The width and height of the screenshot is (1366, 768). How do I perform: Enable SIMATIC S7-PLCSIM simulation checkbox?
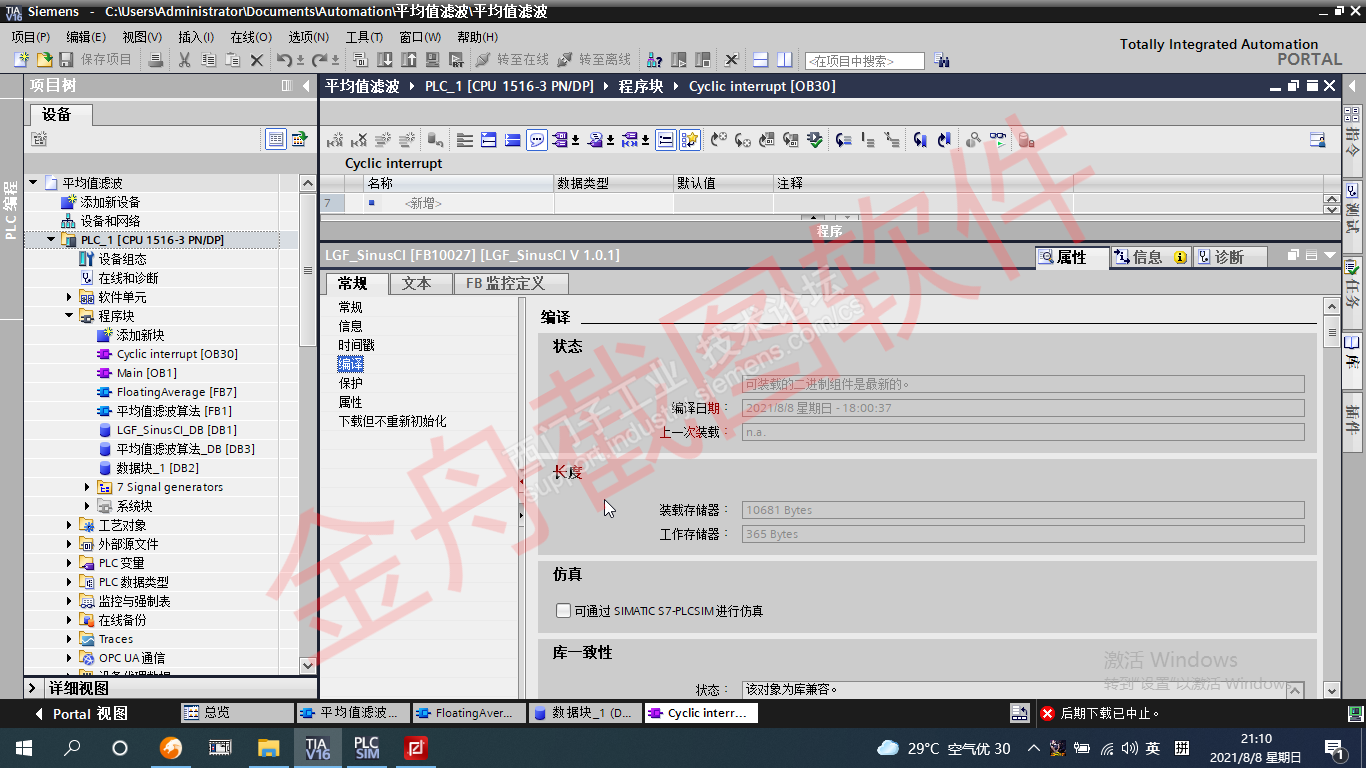click(x=563, y=610)
